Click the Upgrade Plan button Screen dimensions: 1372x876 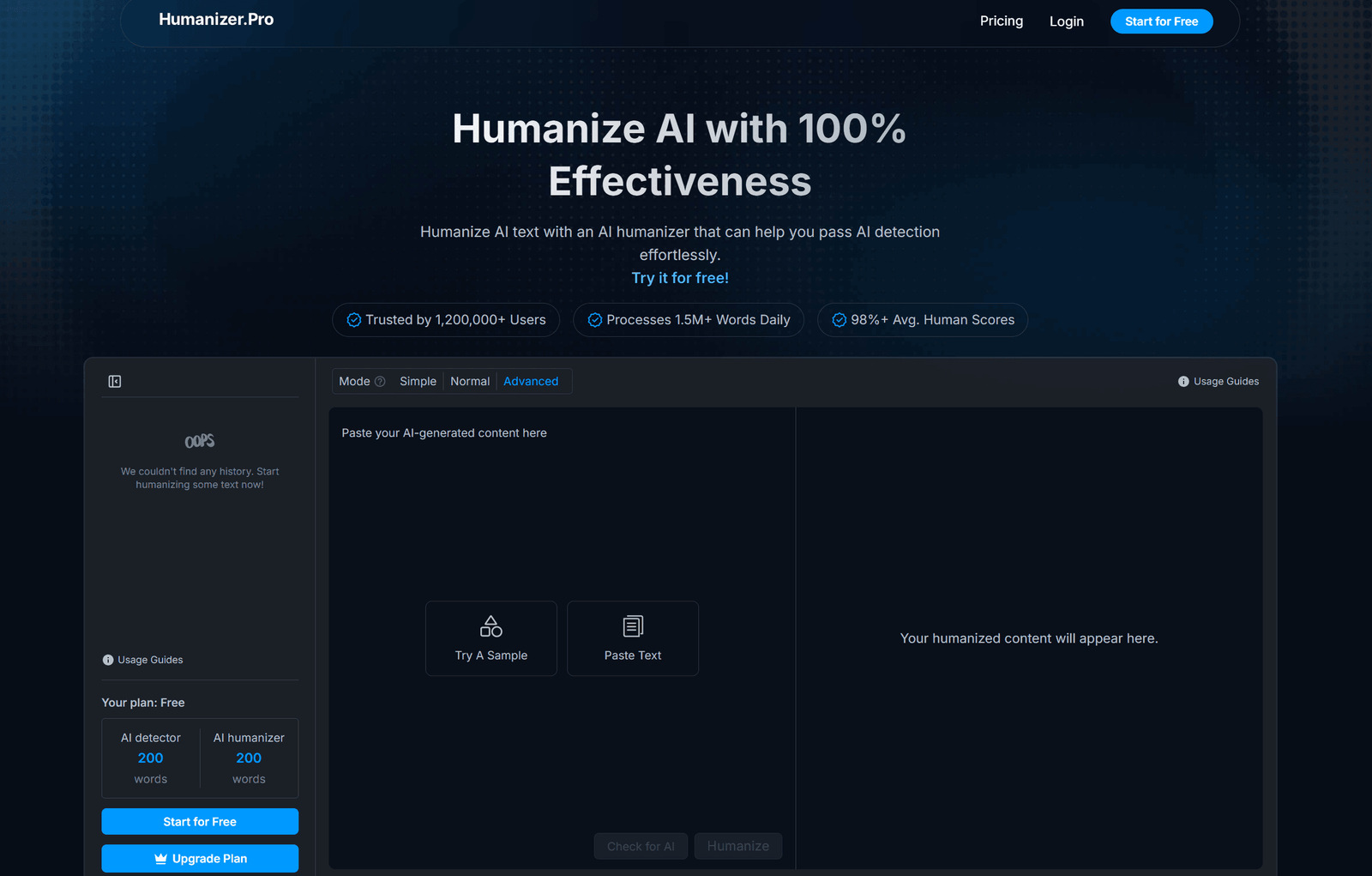[200, 859]
